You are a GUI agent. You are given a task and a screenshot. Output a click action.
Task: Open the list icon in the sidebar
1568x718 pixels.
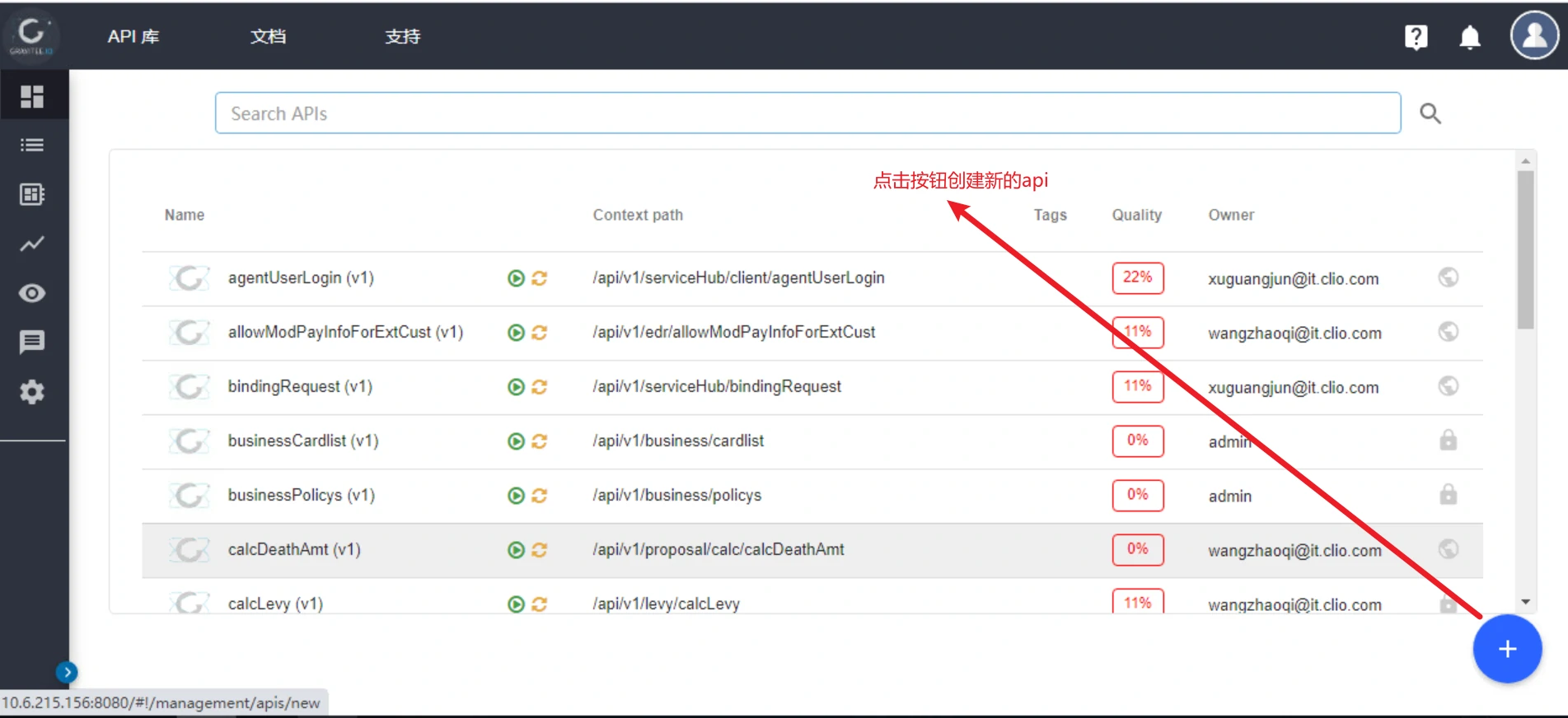[32, 145]
